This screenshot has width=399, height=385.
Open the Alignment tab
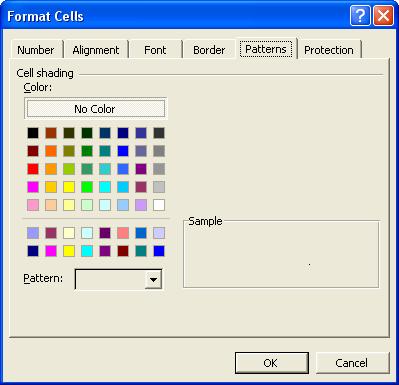coord(96,50)
